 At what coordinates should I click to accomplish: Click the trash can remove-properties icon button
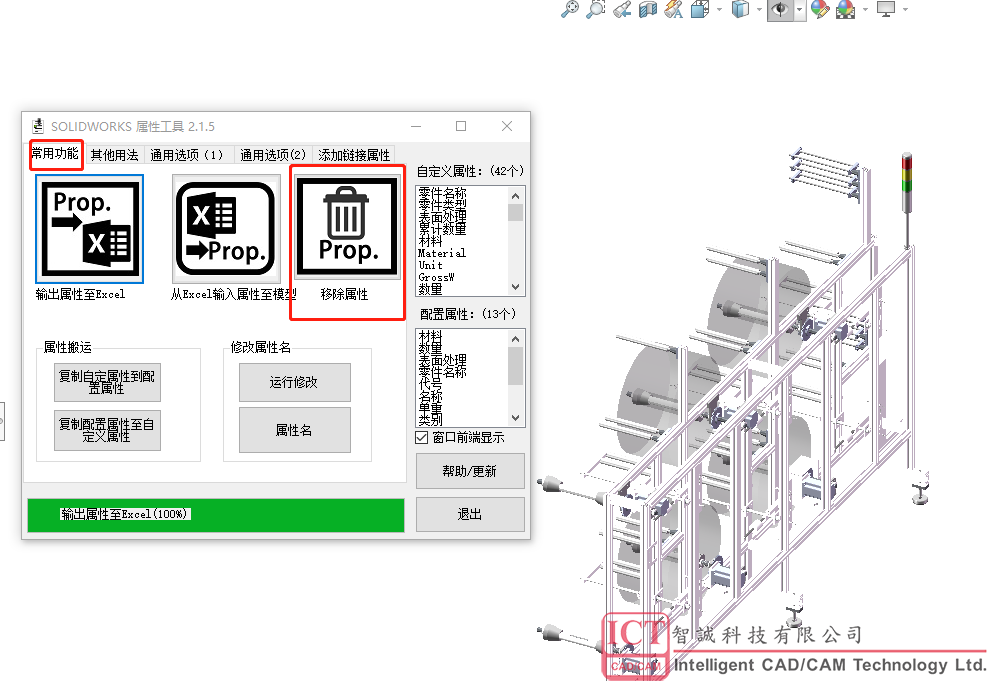[x=347, y=227]
